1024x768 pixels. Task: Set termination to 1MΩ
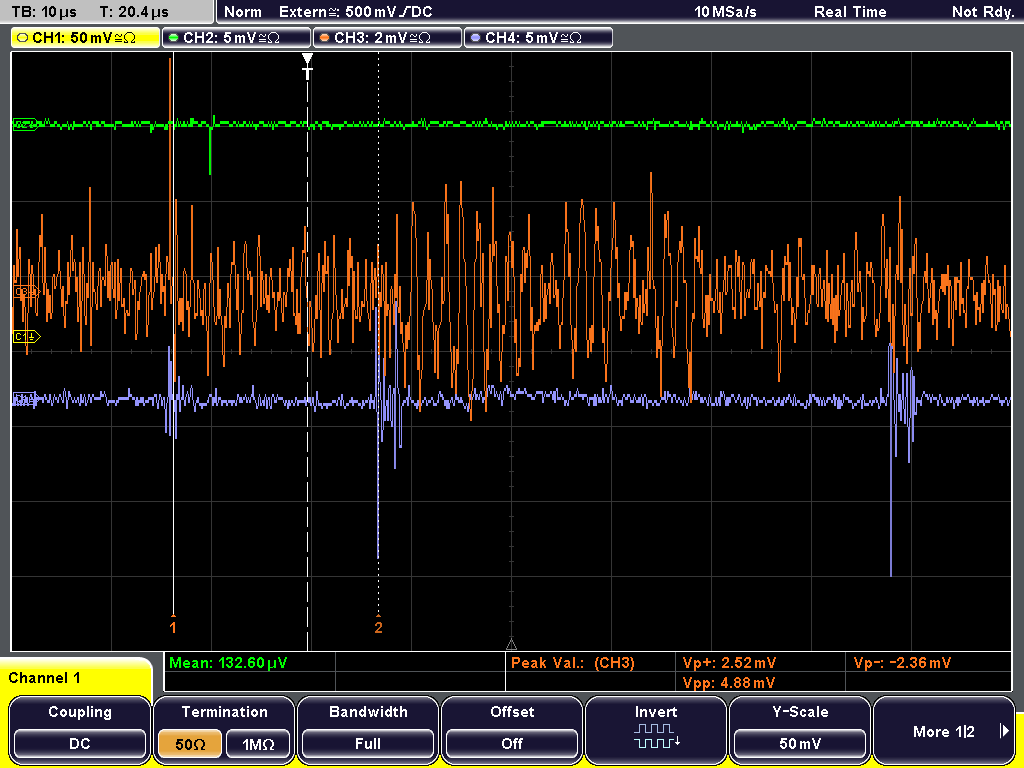(x=258, y=744)
